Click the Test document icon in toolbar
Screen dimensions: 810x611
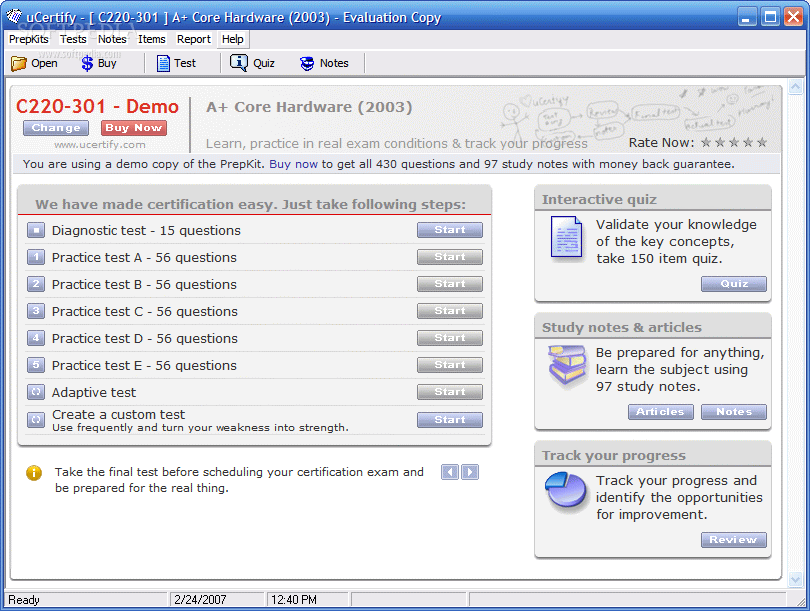click(x=163, y=64)
